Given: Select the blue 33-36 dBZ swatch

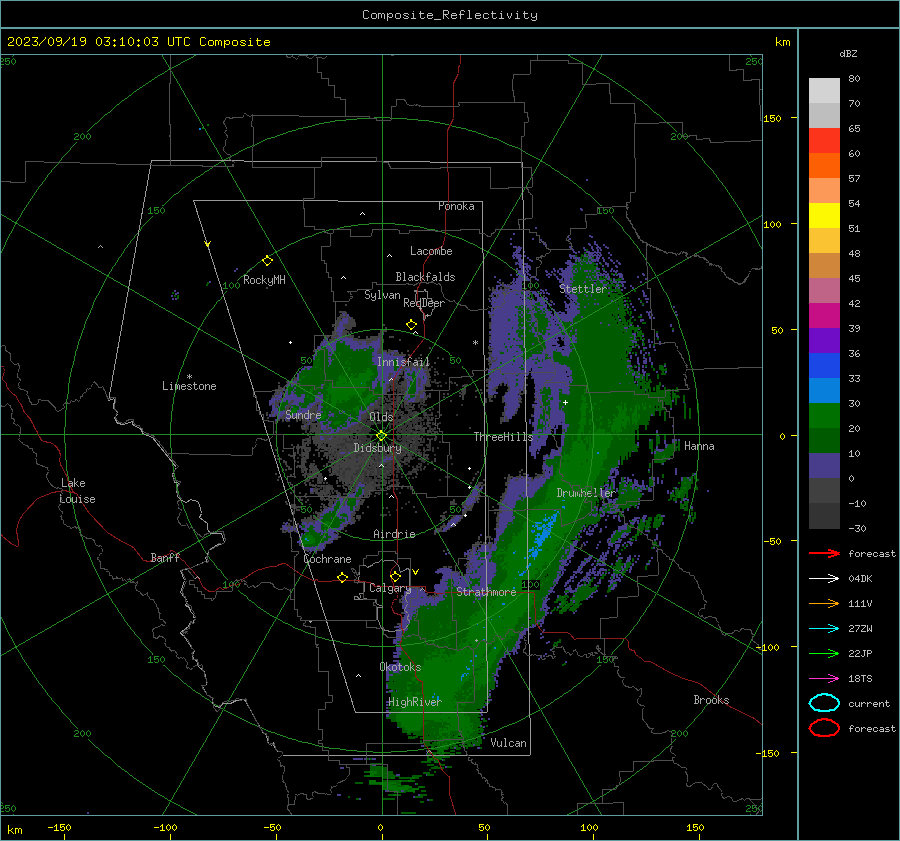Looking at the screenshot, I should tap(824, 366).
